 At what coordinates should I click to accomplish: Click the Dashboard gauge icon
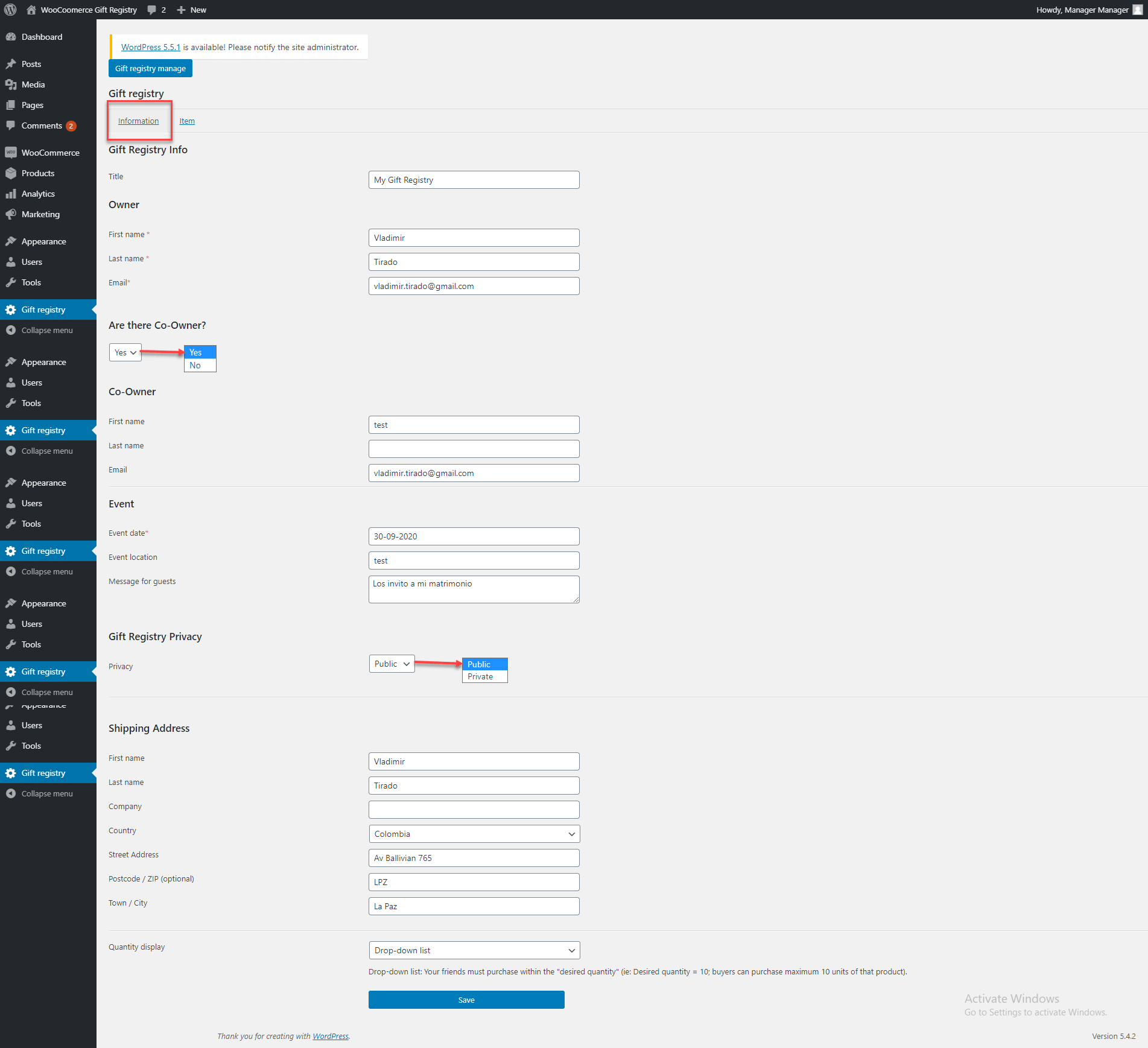[x=11, y=37]
